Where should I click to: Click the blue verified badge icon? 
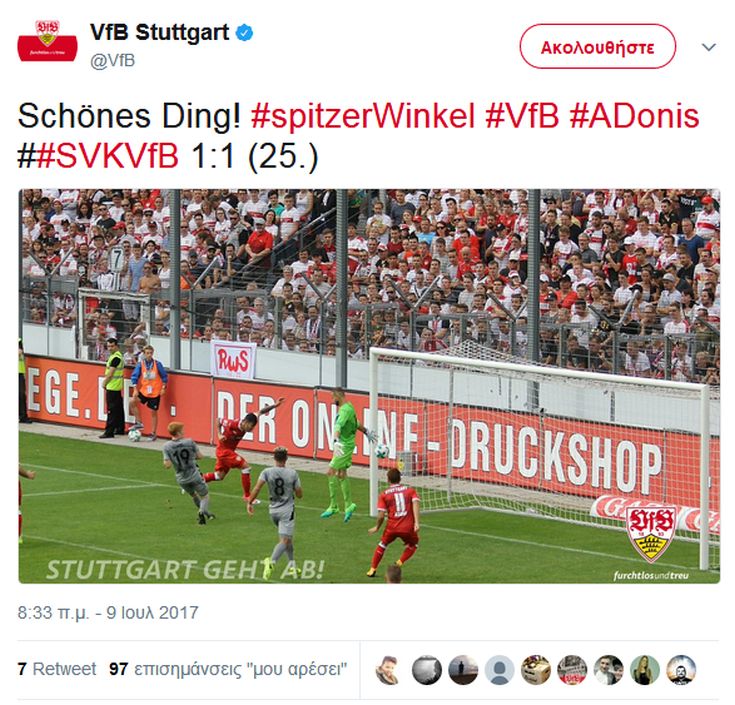tap(244, 33)
